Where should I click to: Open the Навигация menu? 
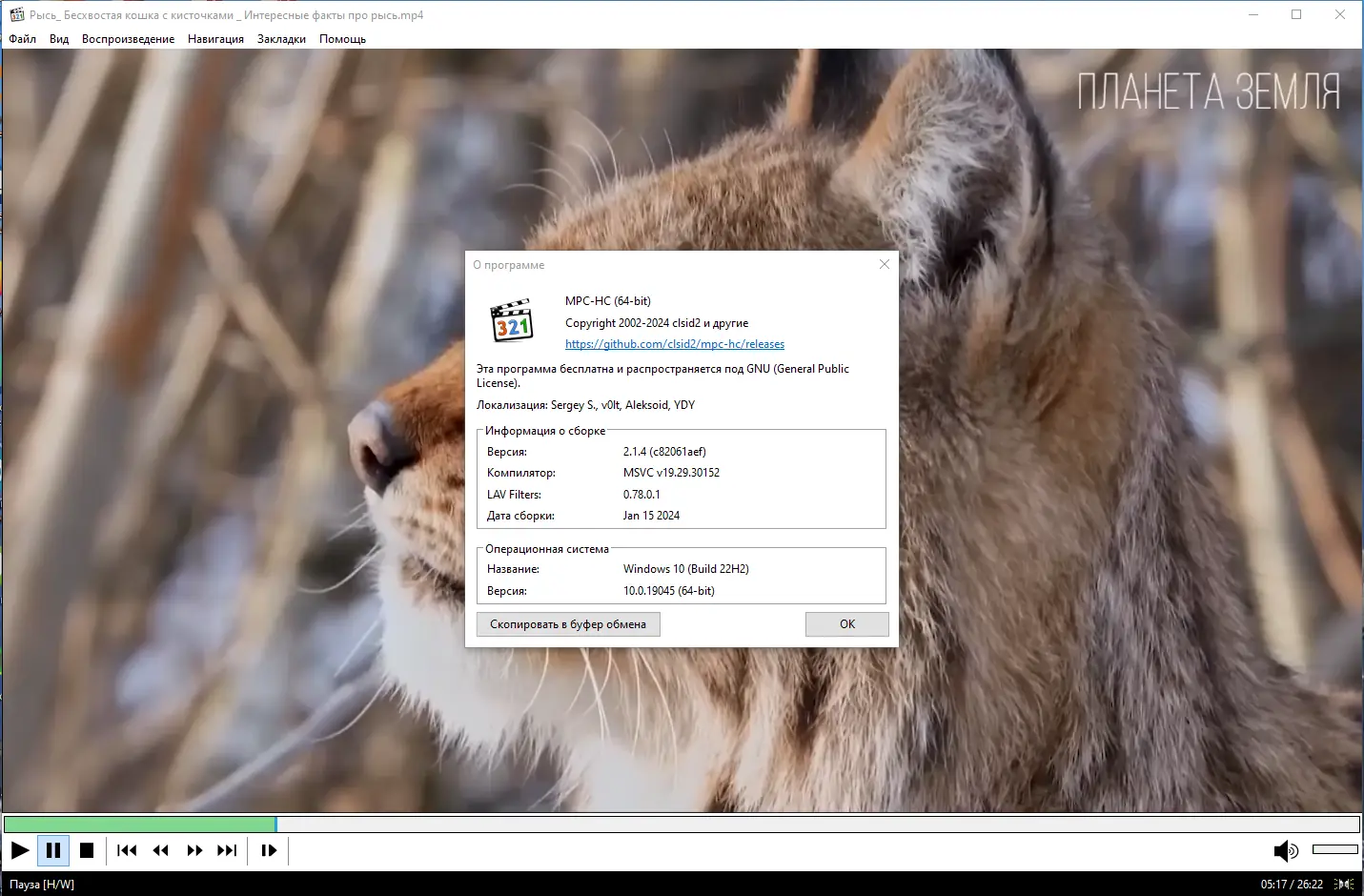click(215, 39)
